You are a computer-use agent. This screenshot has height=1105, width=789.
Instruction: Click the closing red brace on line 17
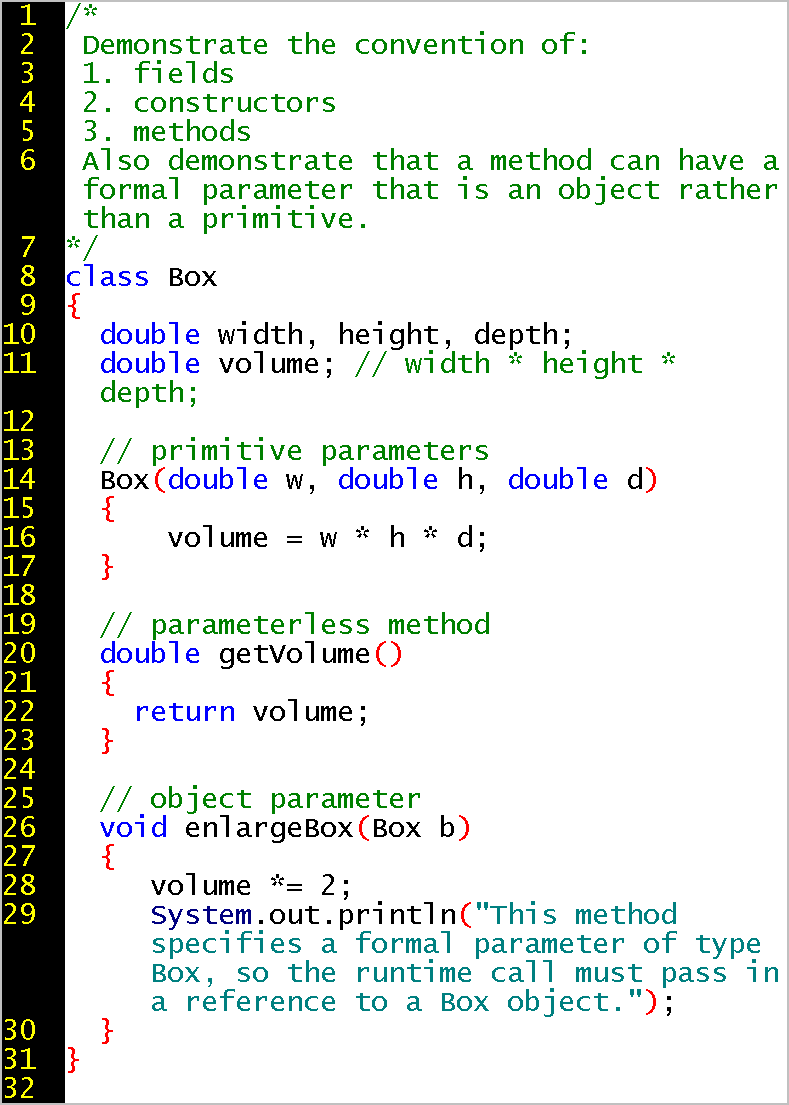(107, 567)
